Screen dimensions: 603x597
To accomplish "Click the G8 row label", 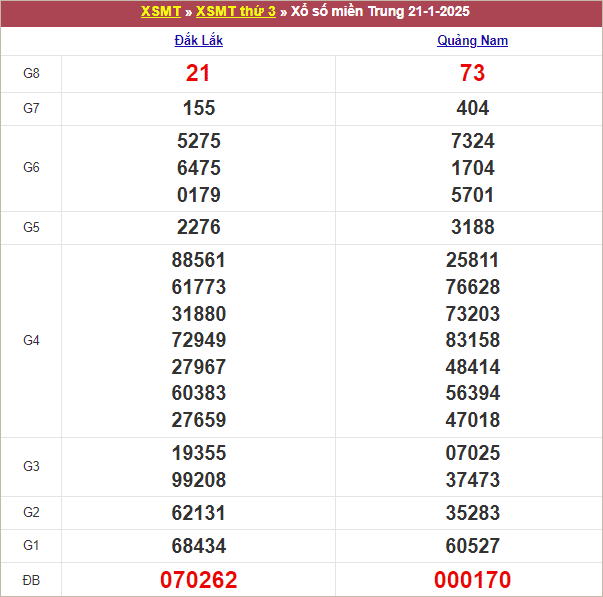I will point(31,73).
